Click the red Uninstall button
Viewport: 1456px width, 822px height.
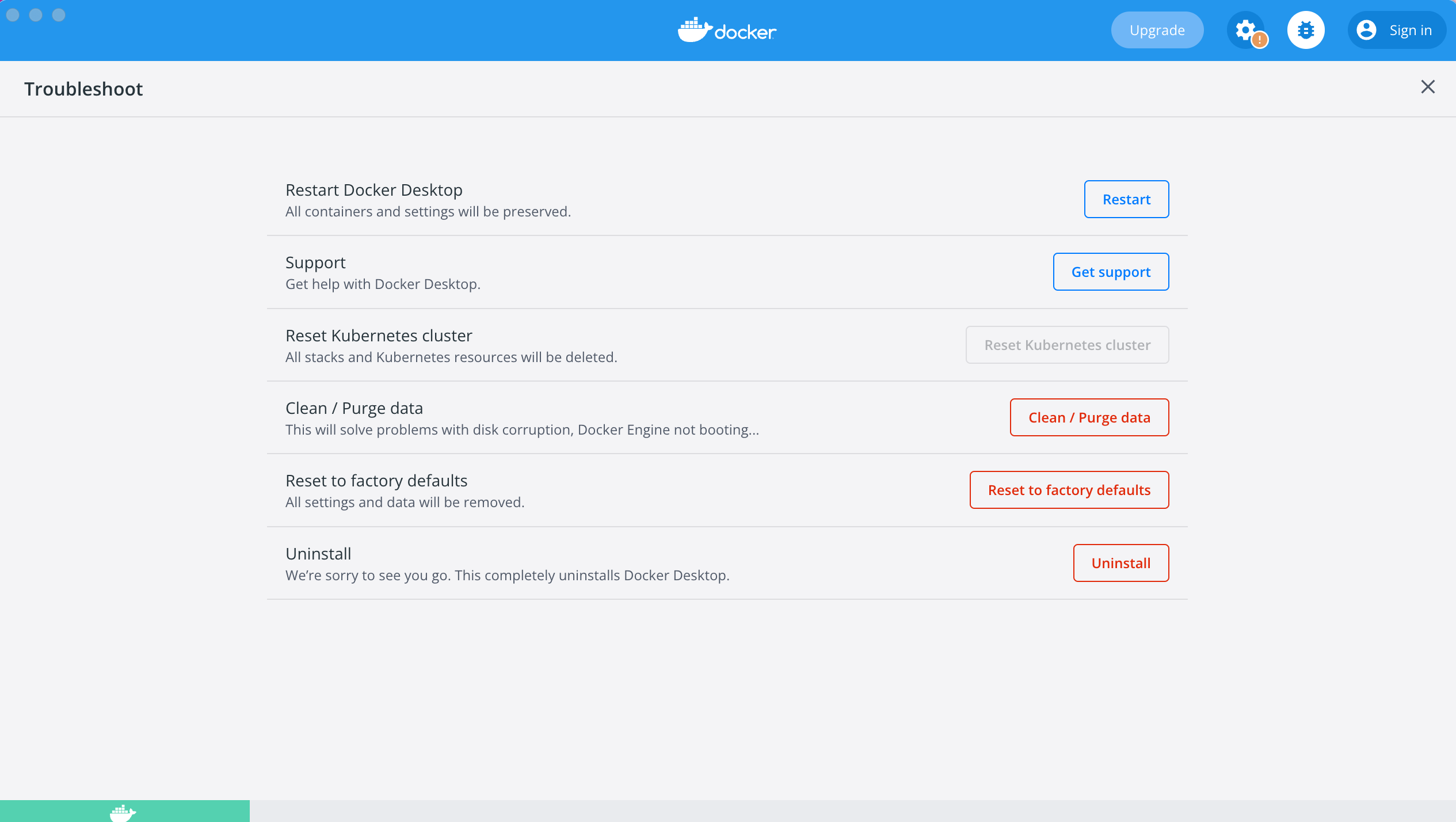[x=1120, y=563]
